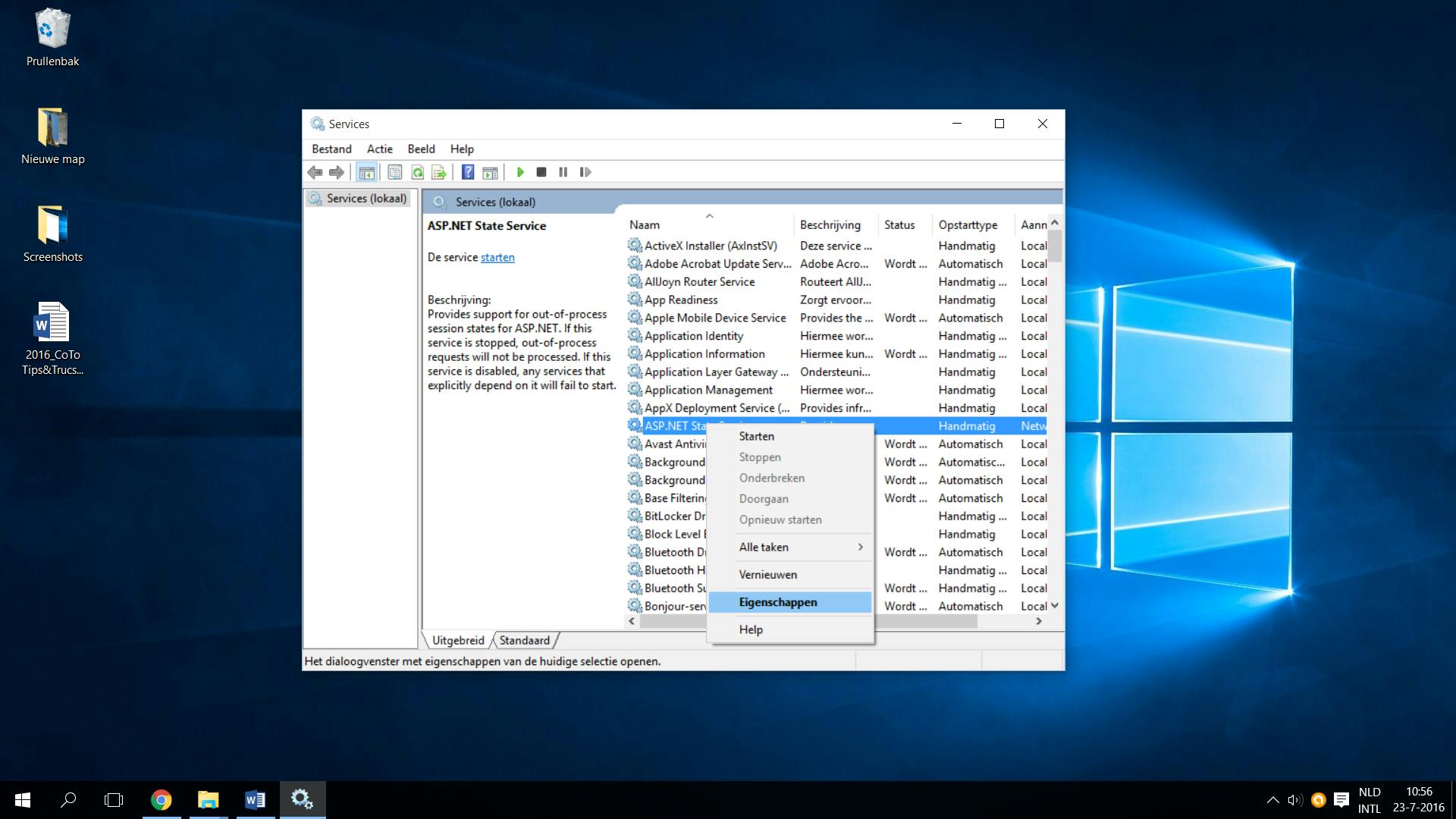Click the Start Service play icon
Image resolution: width=1456 pixels, height=819 pixels.
(520, 172)
